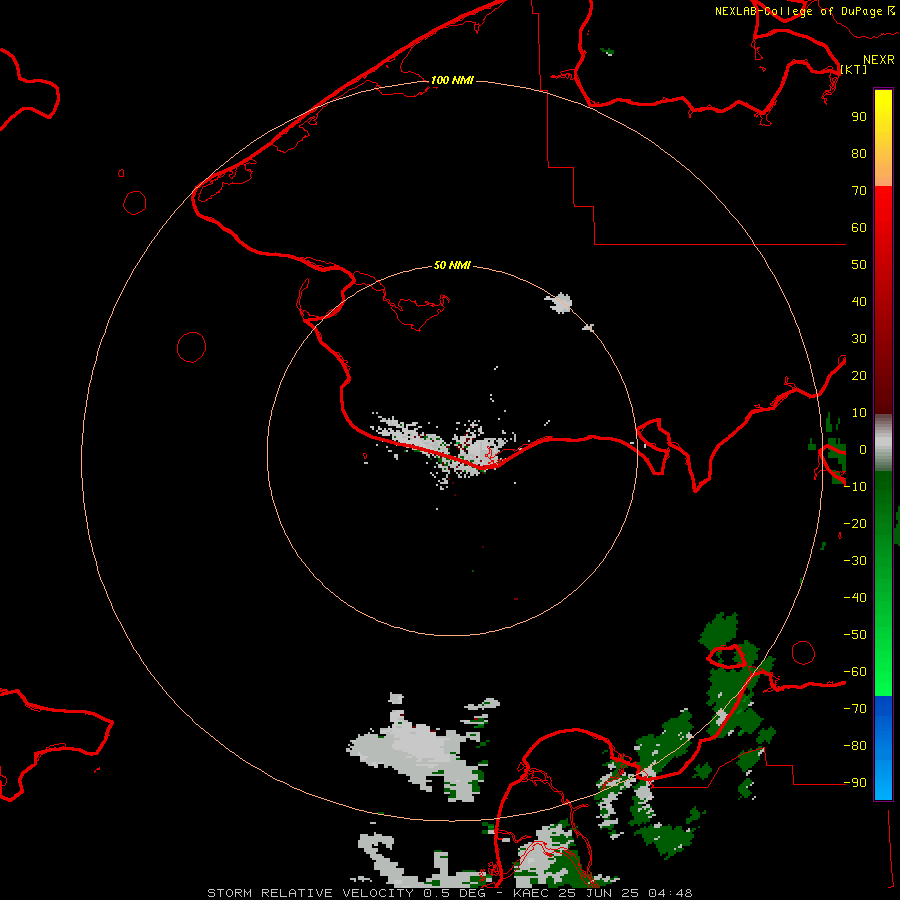Click the positive 90 knot scale value
This screenshot has width=900, height=900.
859,117
